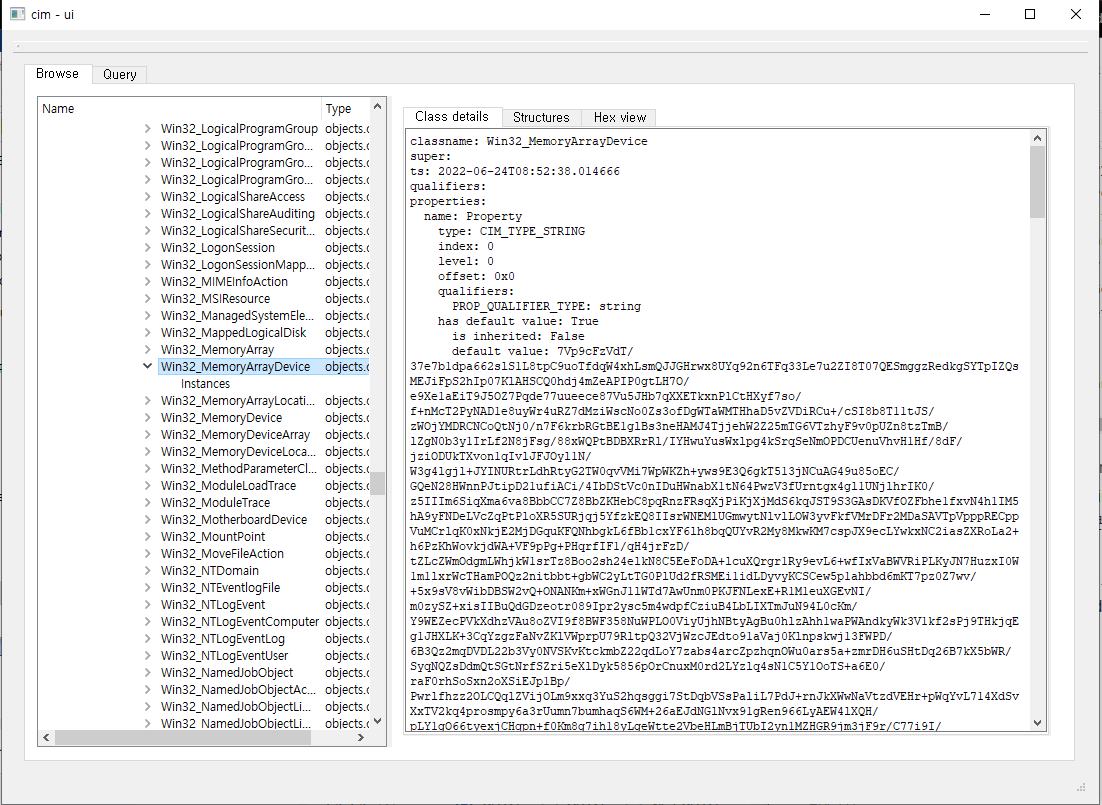Click the 'is inherited: False' line
The width and height of the screenshot is (1102, 805).
click(518, 336)
